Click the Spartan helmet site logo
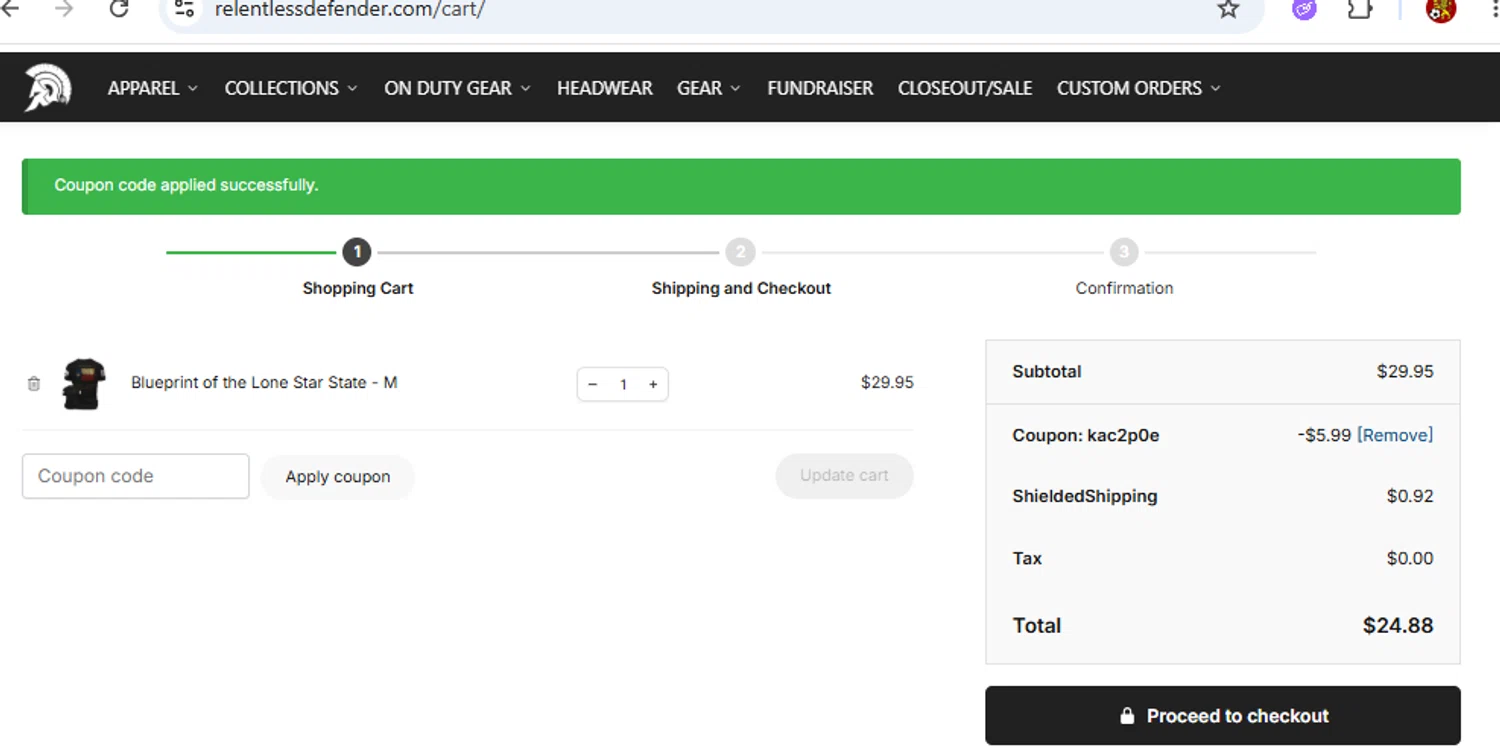 pyautogui.click(x=48, y=88)
